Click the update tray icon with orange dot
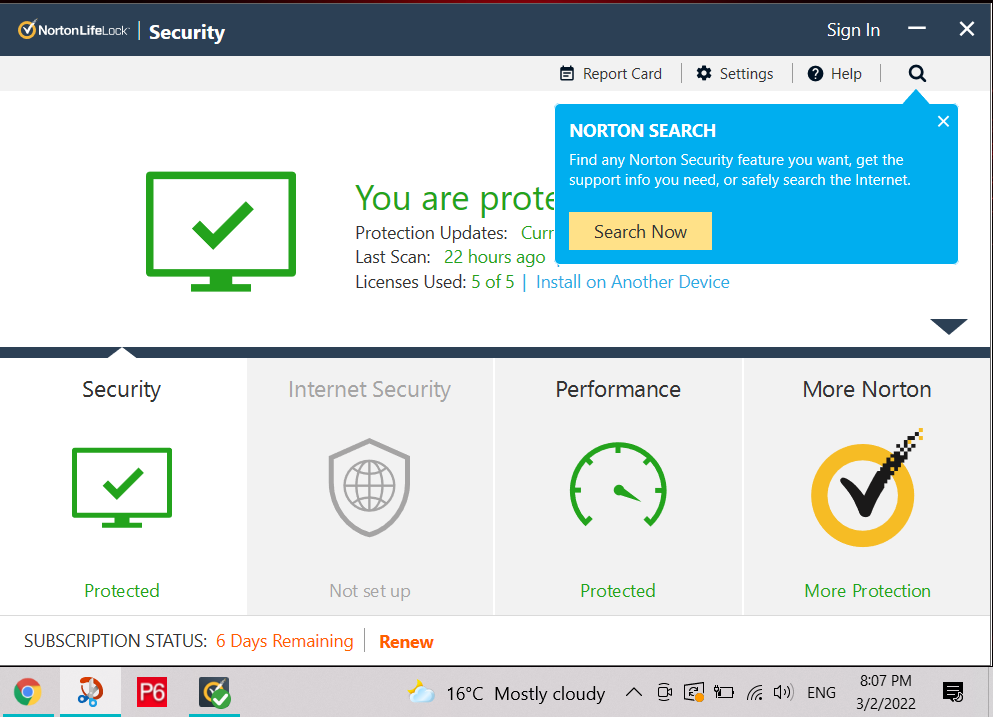This screenshot has width=993, height=717. pyautogui.click(x=694, y=692)
